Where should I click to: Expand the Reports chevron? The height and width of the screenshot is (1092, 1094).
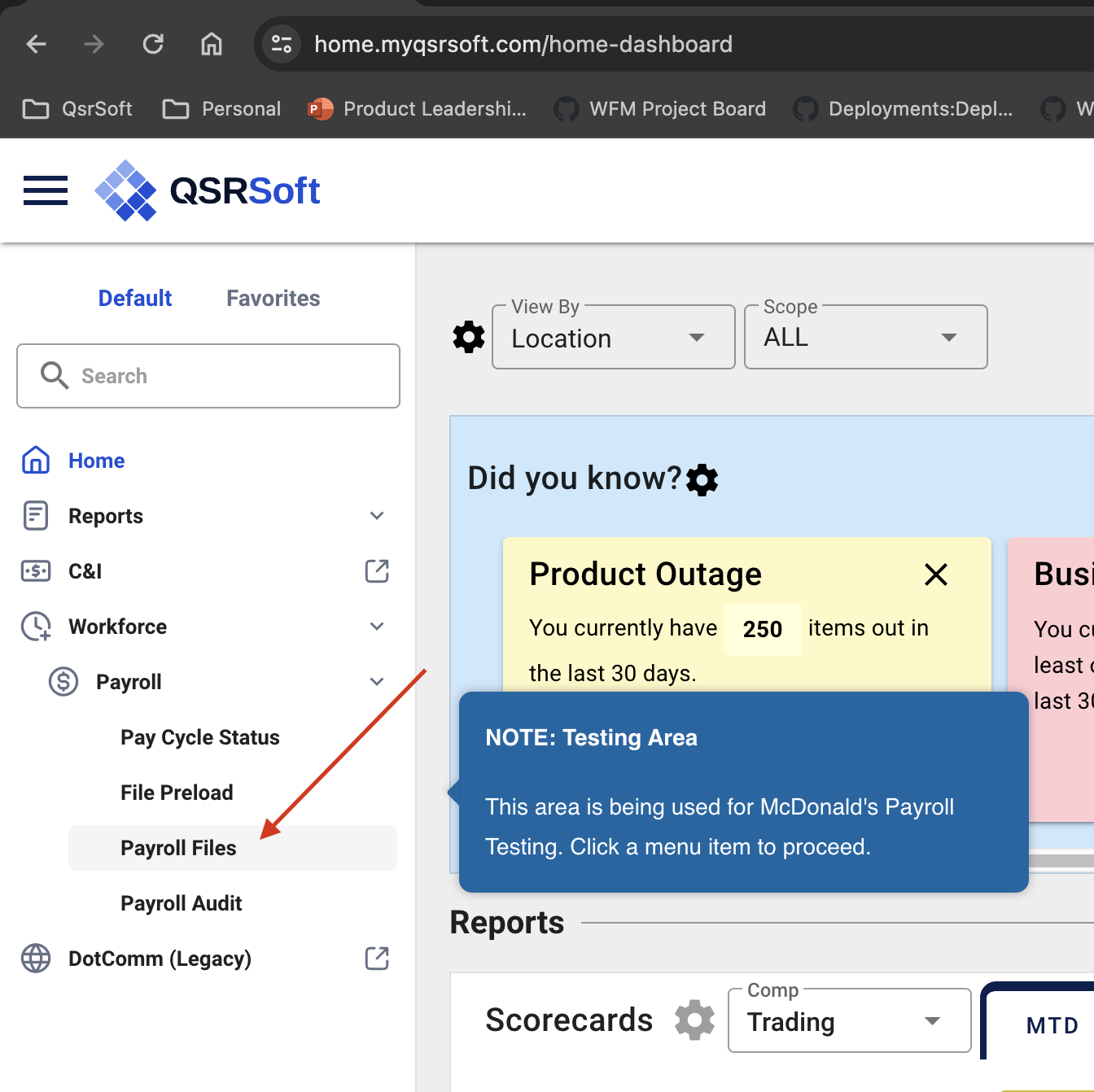click(377, 516)
